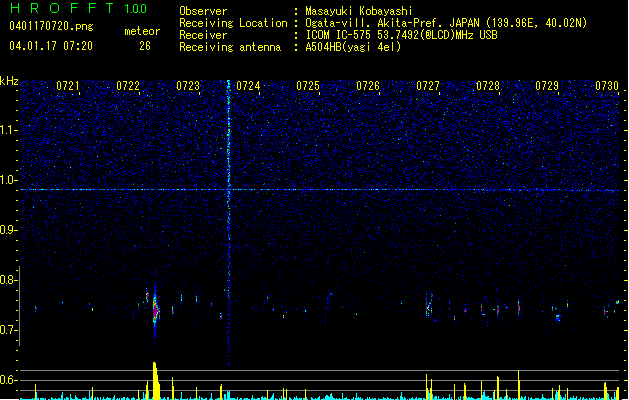Click the 0722 time marker
The height and width of the screenshot is (400, 629).
[x=128, y=86]
